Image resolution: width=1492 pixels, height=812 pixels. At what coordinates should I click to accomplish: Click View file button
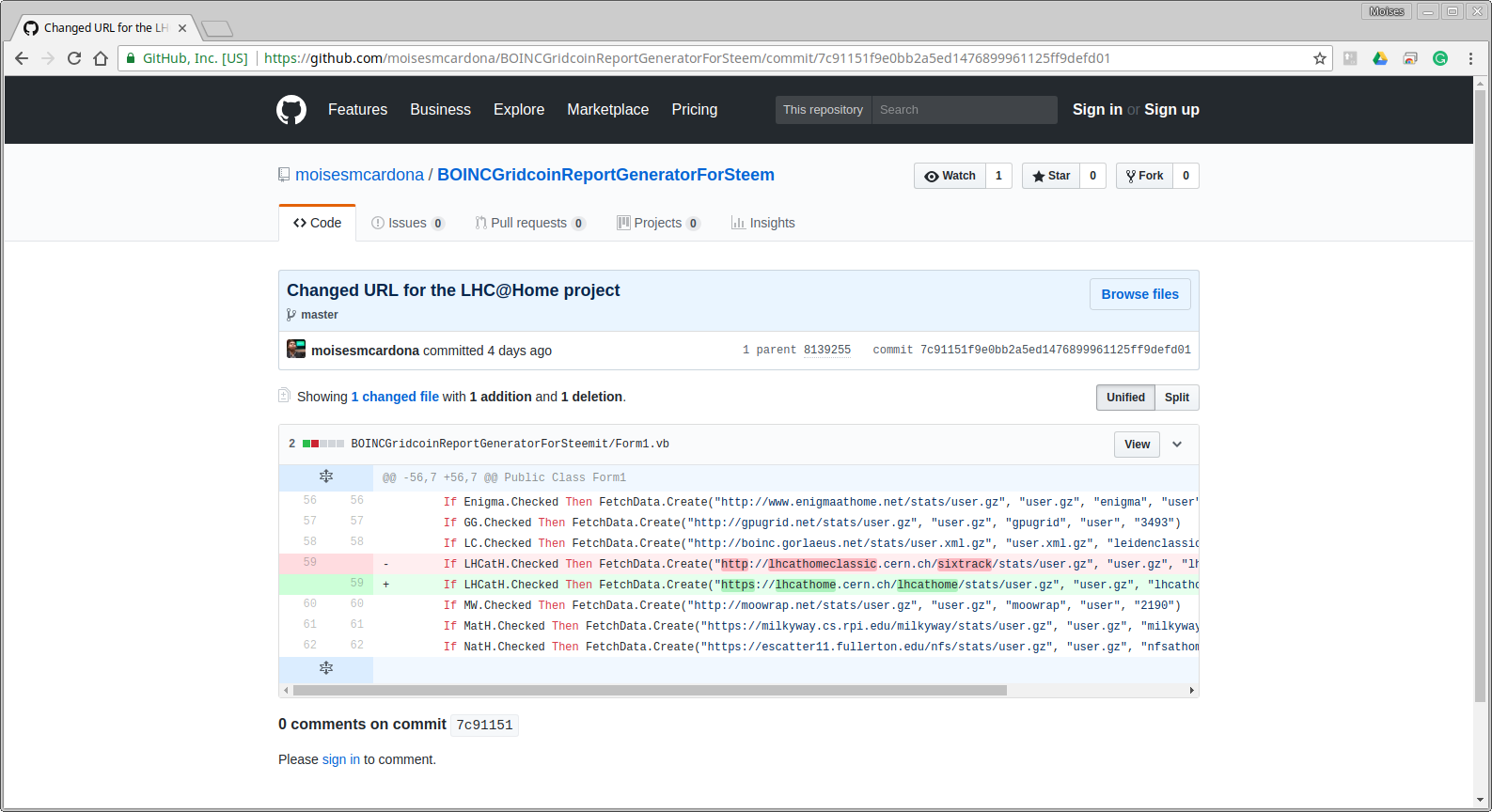pyautogui.click(x=1137, y=445)
